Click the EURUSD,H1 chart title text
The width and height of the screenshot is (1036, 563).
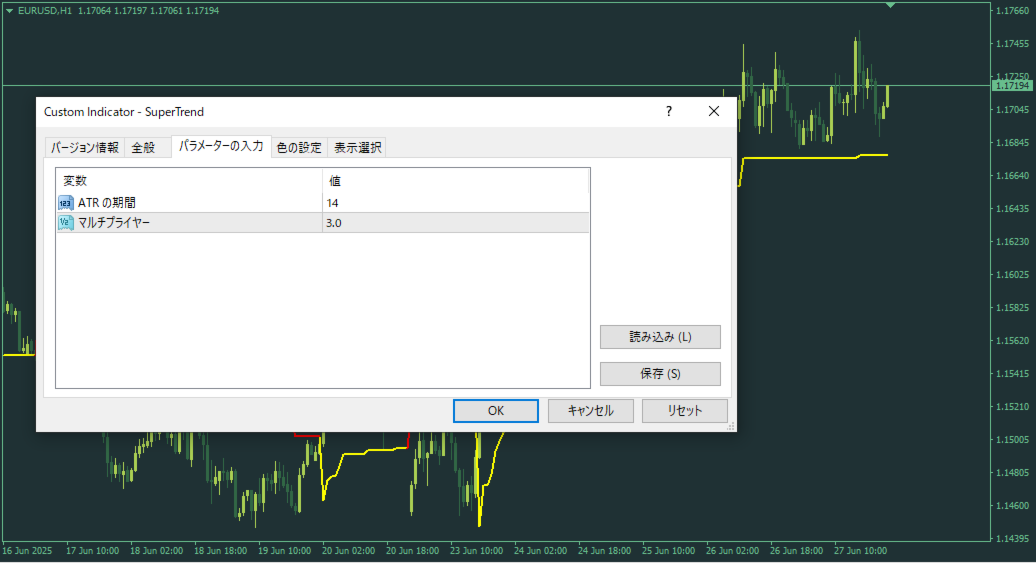[x=45, y=11]
